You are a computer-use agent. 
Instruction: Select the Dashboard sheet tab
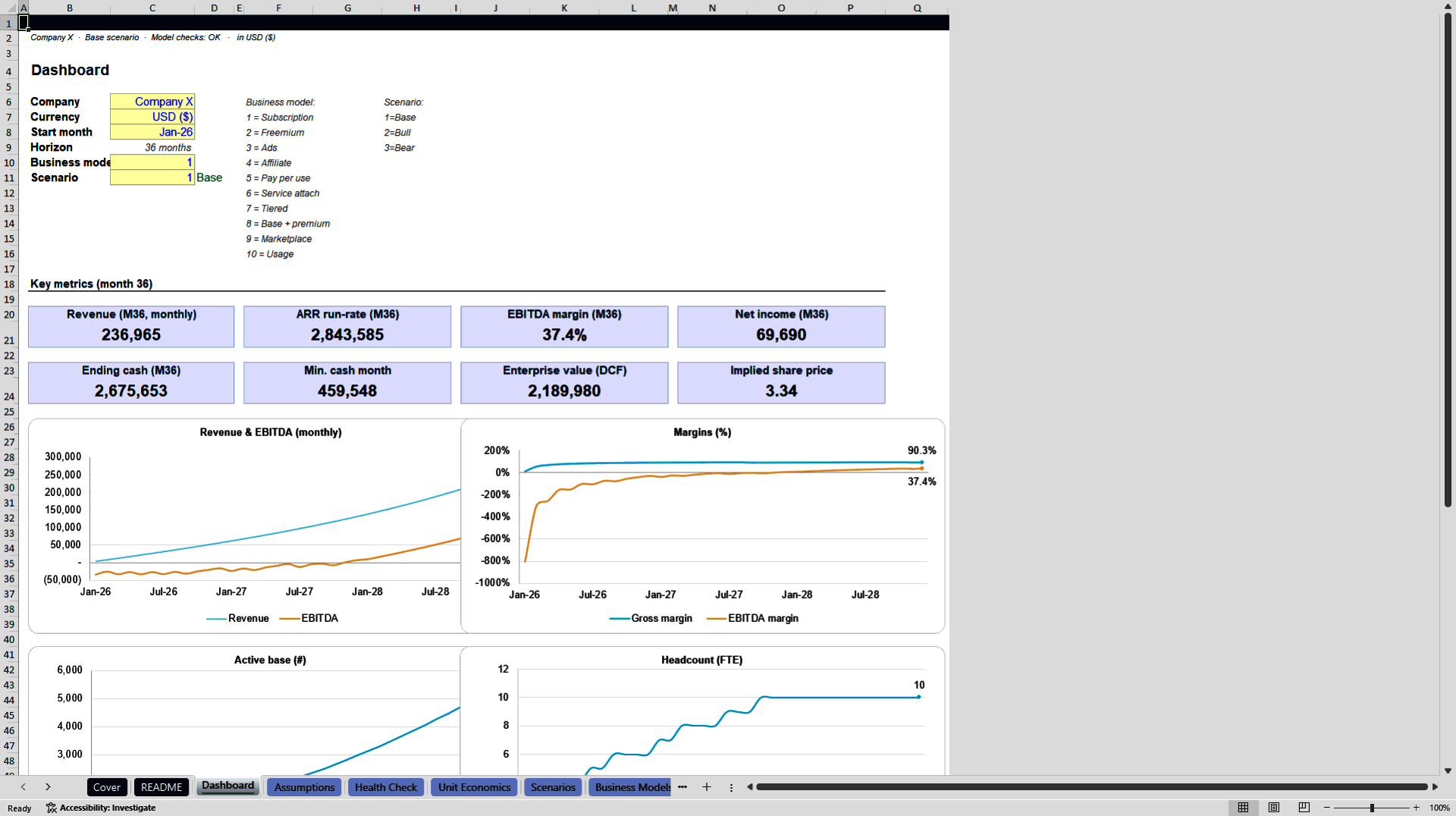(x=228, y=786)
